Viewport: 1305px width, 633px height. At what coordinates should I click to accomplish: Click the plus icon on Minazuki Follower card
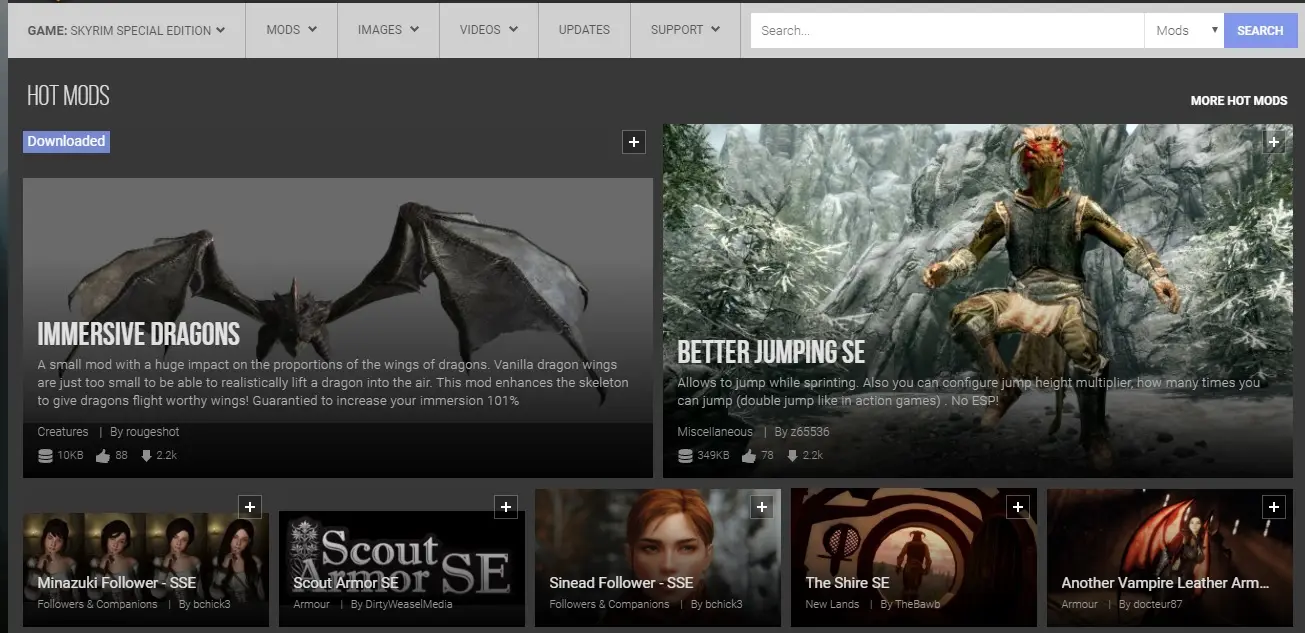(x=250, y=507)
